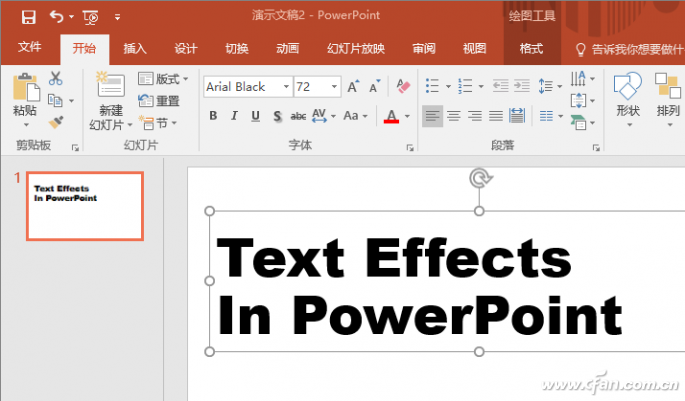Increase the list indent level

[522, 86]
